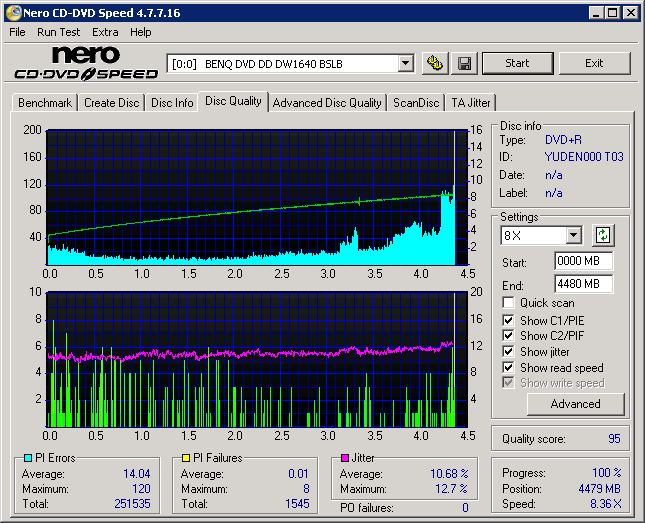Maximize the Nero CD-DVD Speed window

tap(611, 13)
